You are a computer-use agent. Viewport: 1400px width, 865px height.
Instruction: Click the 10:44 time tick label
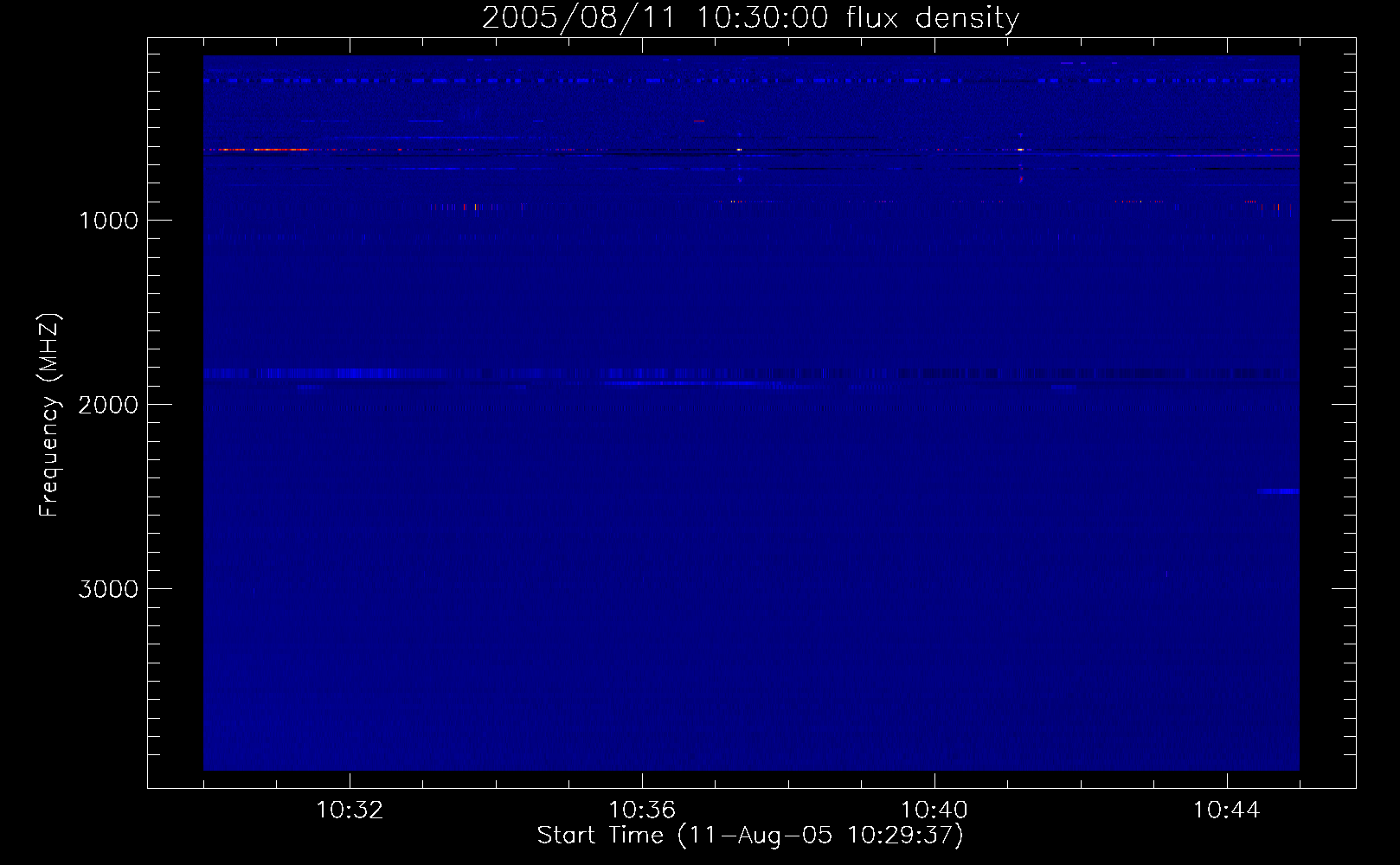(x=1227, y=811)
